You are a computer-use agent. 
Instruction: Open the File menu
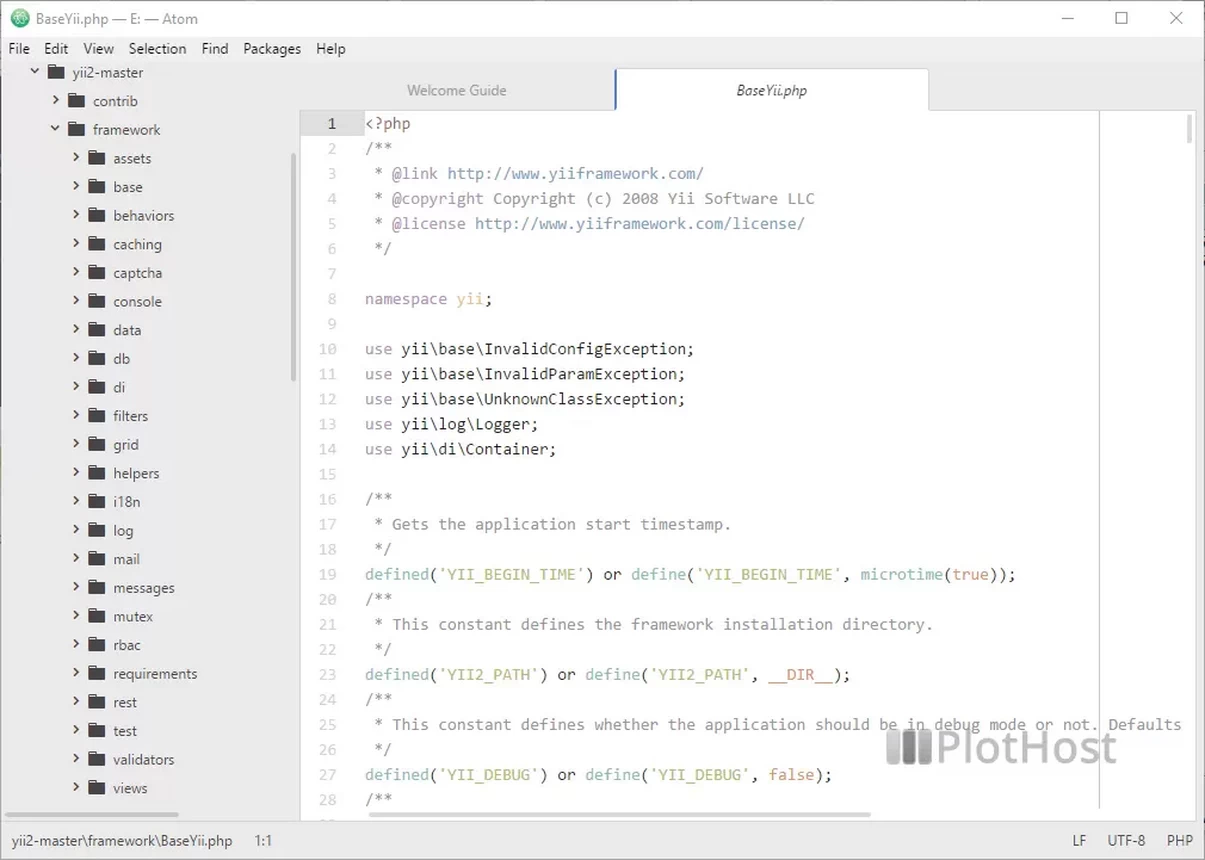pyautogui.click(x=19, y=48)
